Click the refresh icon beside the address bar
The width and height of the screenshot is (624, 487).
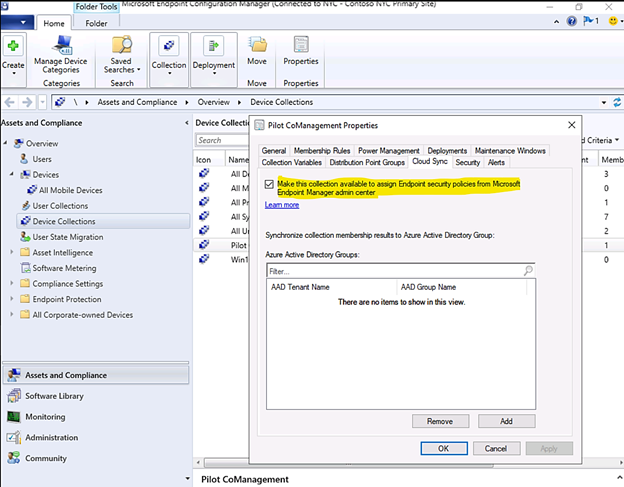(617, 102)
